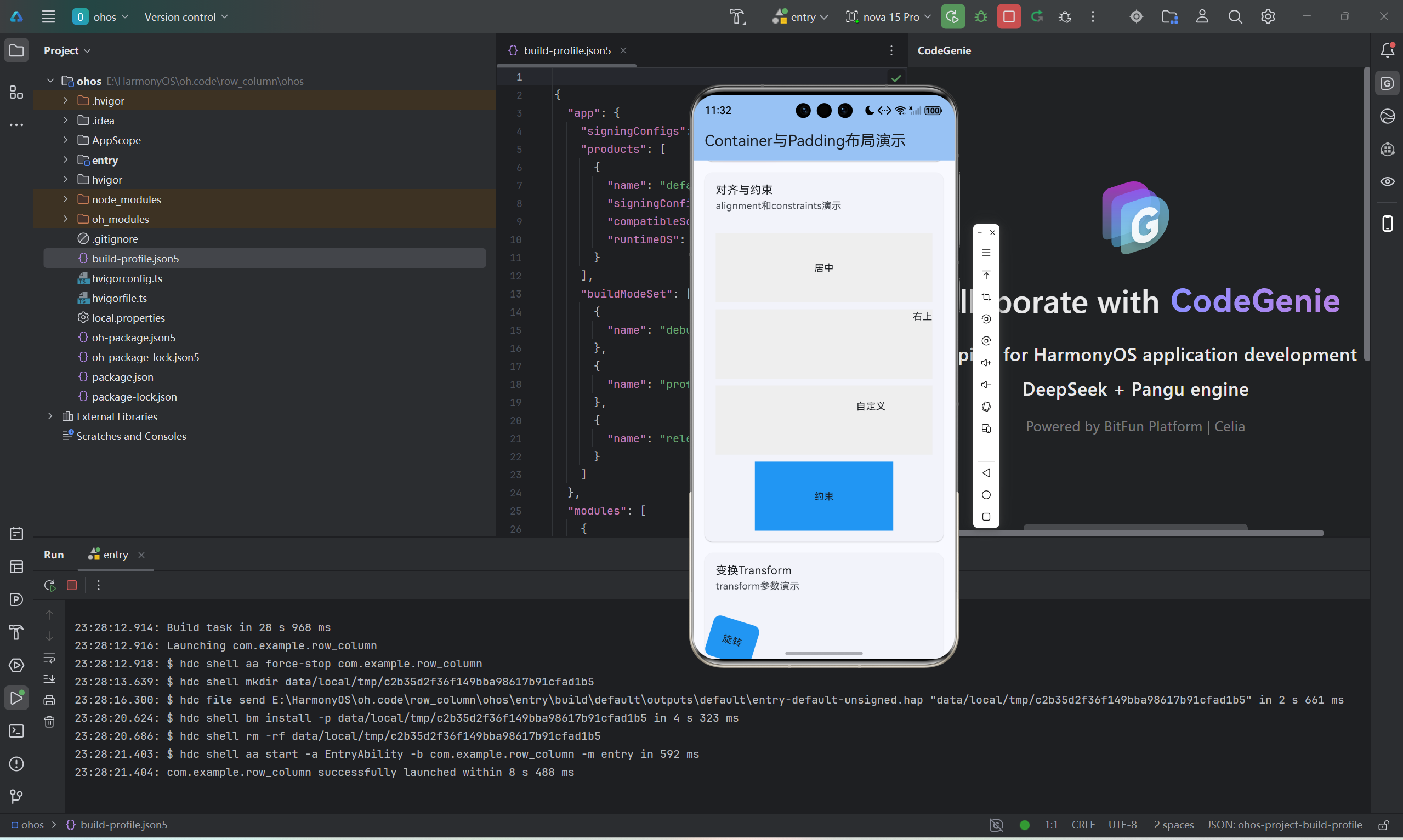Click the rerun icon in Run panel
1403x840 pixels.
50,585
